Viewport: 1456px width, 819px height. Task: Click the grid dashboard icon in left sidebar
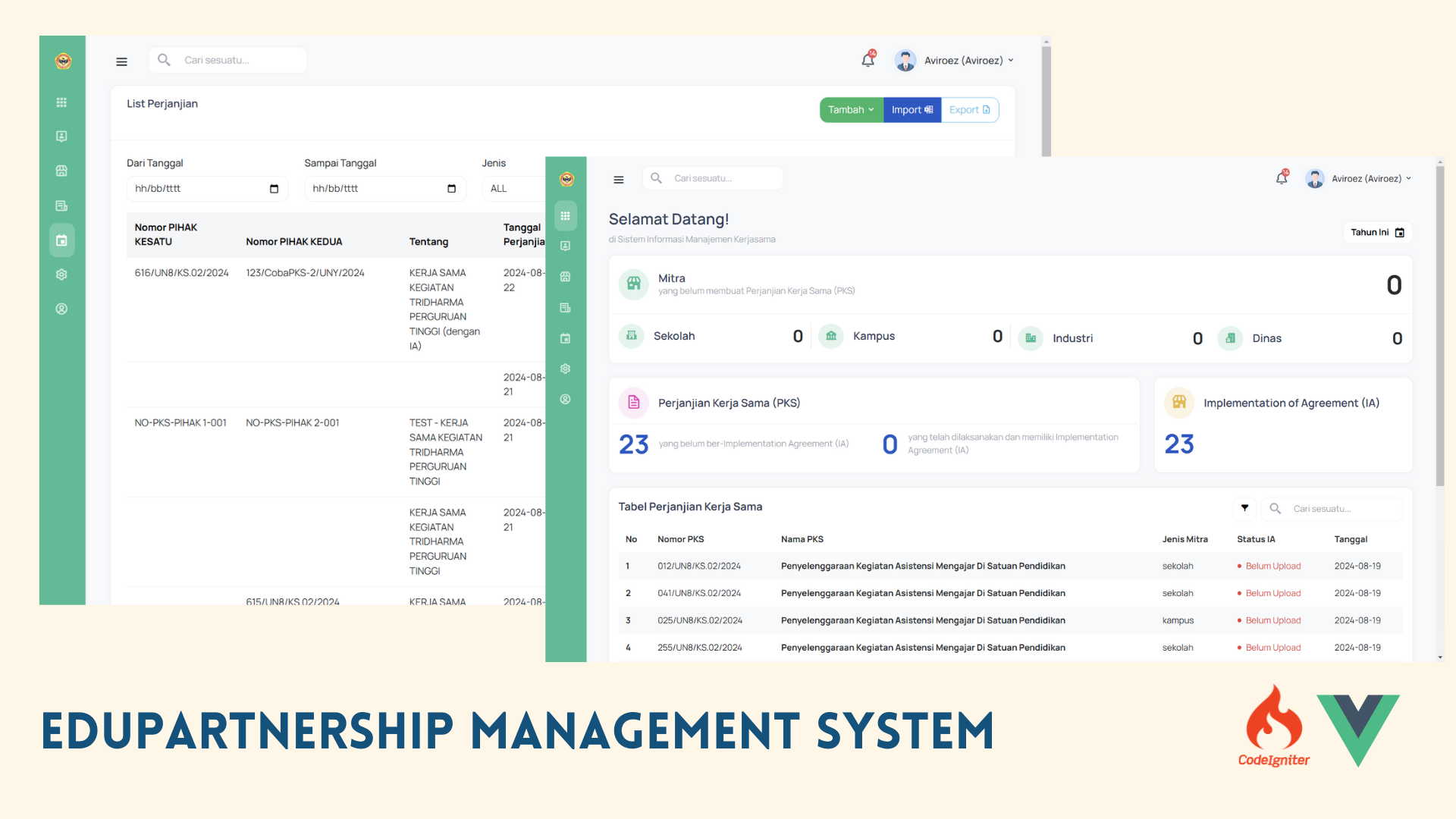(61, 102)
